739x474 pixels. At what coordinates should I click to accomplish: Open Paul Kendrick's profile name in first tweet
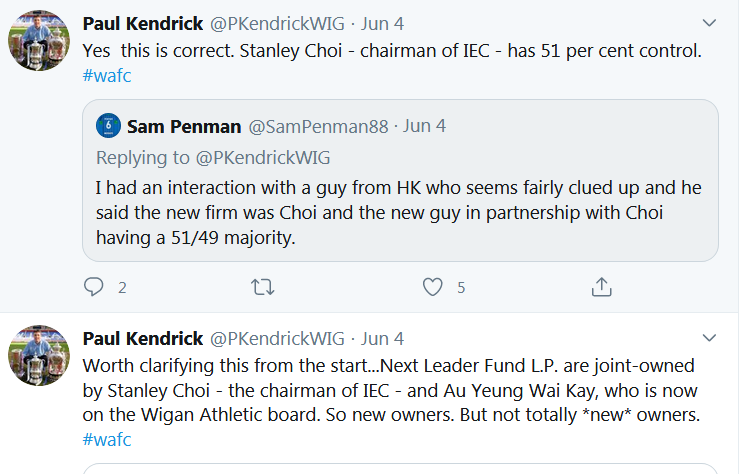pos(142,23)
